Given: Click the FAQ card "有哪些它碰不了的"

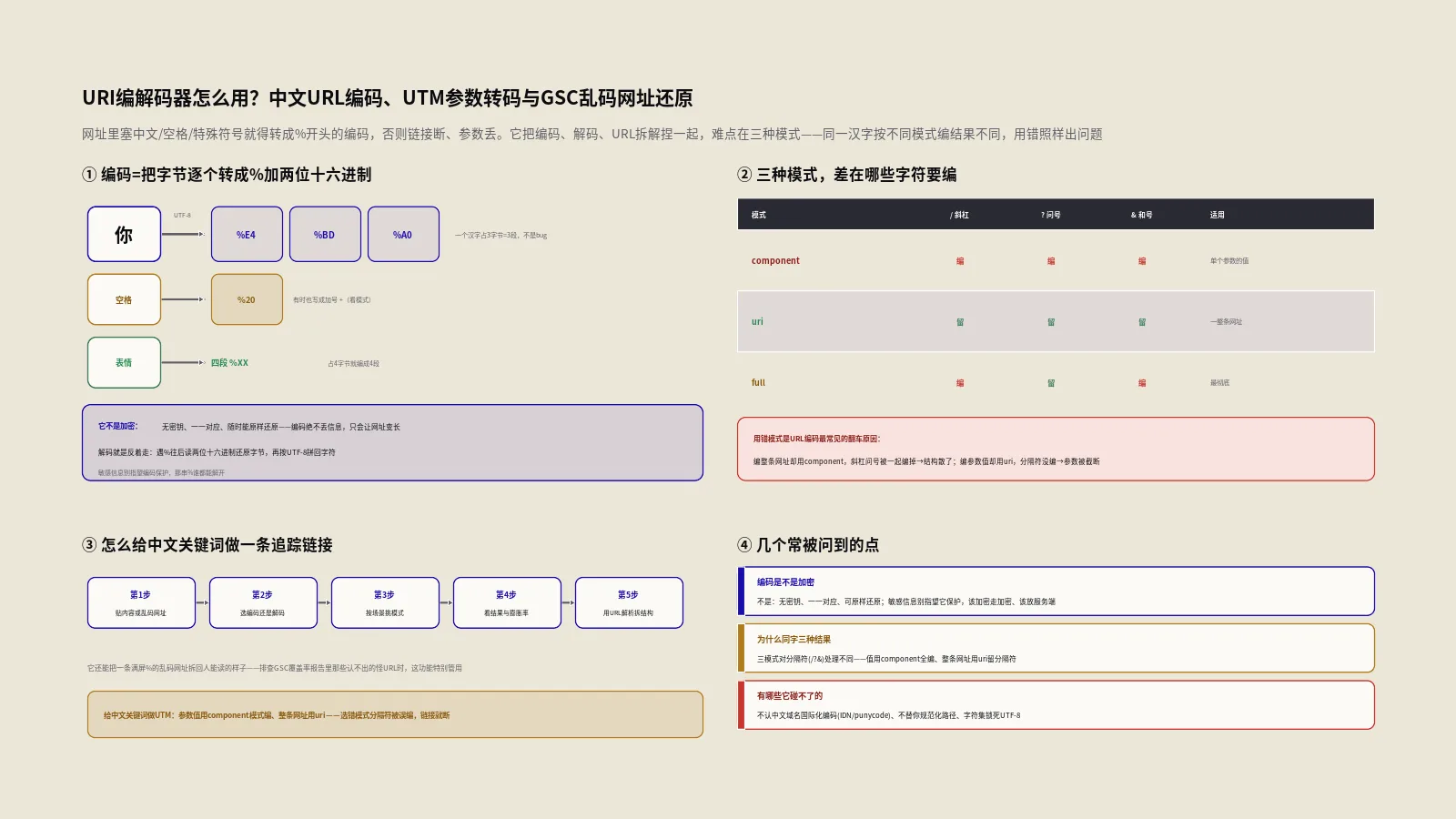Looking at the screenshot, I should coord(1056,704).
